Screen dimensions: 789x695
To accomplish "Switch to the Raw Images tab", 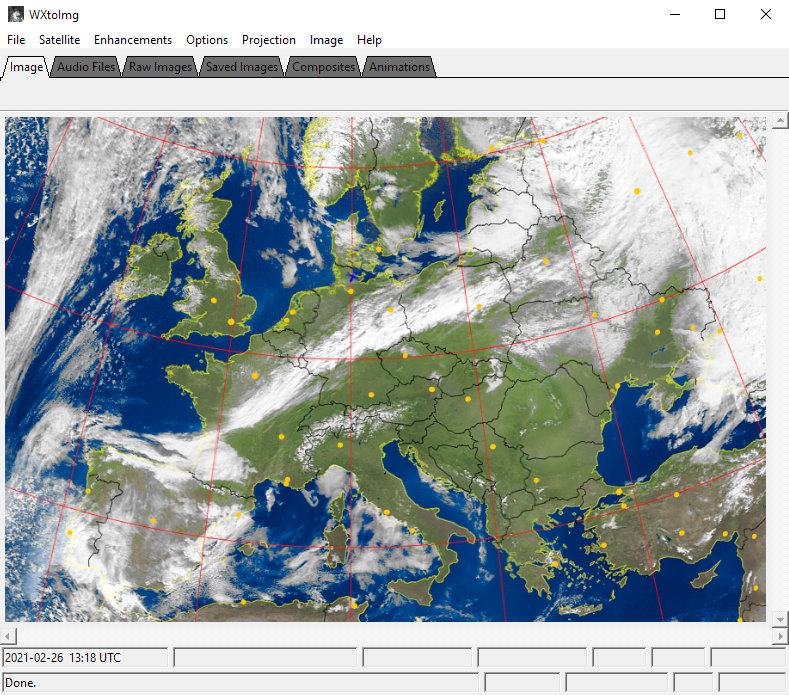I will coord(160,67).
